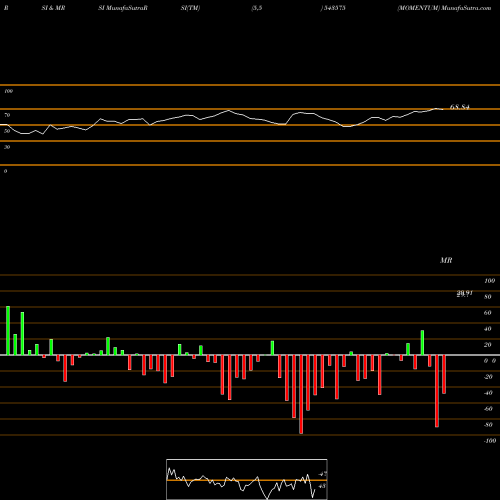Viewport: 500px width, 500px height.
Task: Click the momentum axis label '-80'
Action: [488, 425]
